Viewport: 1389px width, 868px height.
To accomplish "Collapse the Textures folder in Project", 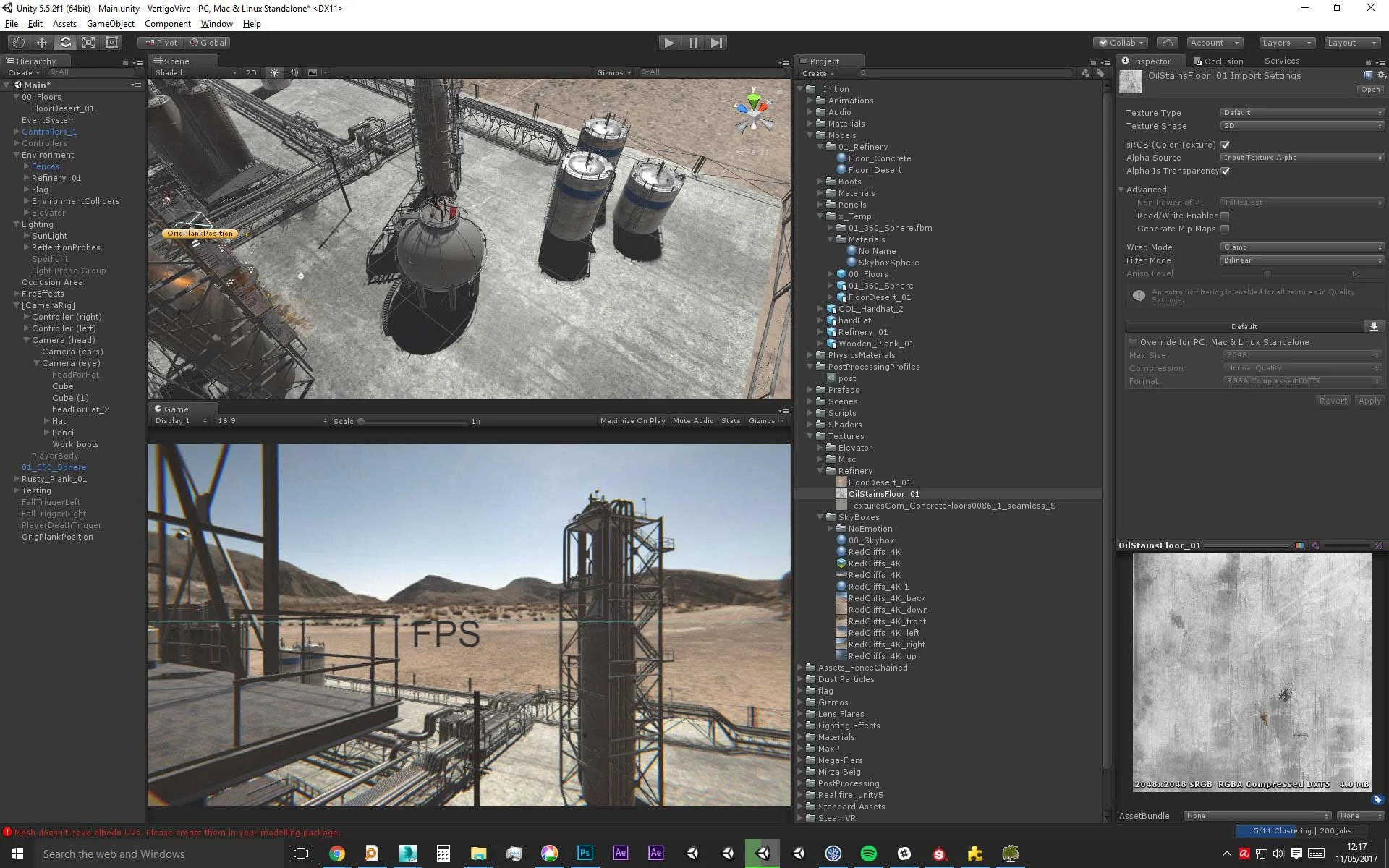I will 811,436.
